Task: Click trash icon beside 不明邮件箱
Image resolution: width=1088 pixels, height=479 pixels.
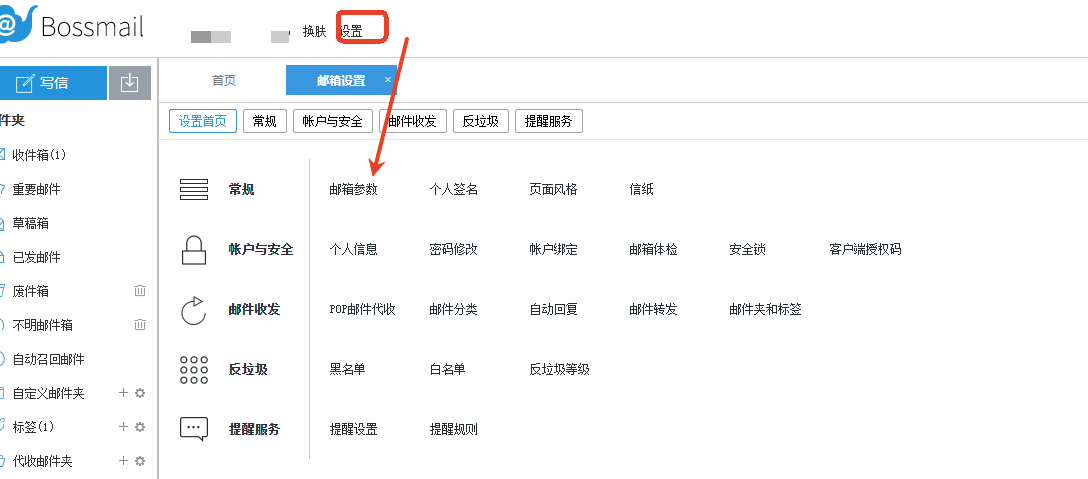Action: [140, 325]
